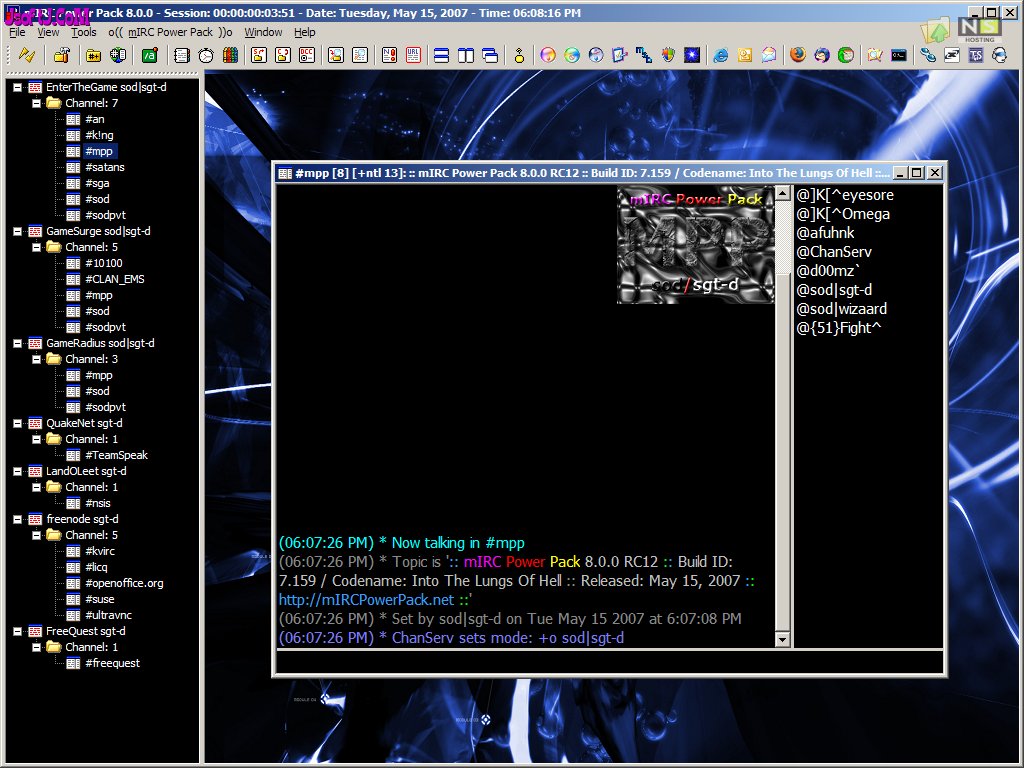Screen dimensions: 1024x768
Task: Open the channels folder (#+) toolbar icon
Action: click(x=93, y=56)
